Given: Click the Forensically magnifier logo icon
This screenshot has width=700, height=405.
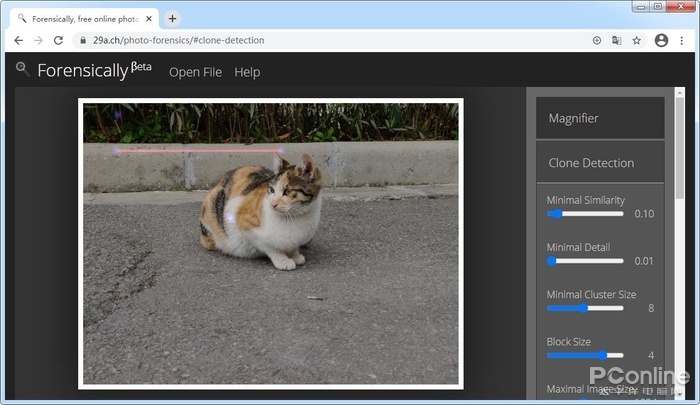Looking at the screenshot, I should pos(22,68).
